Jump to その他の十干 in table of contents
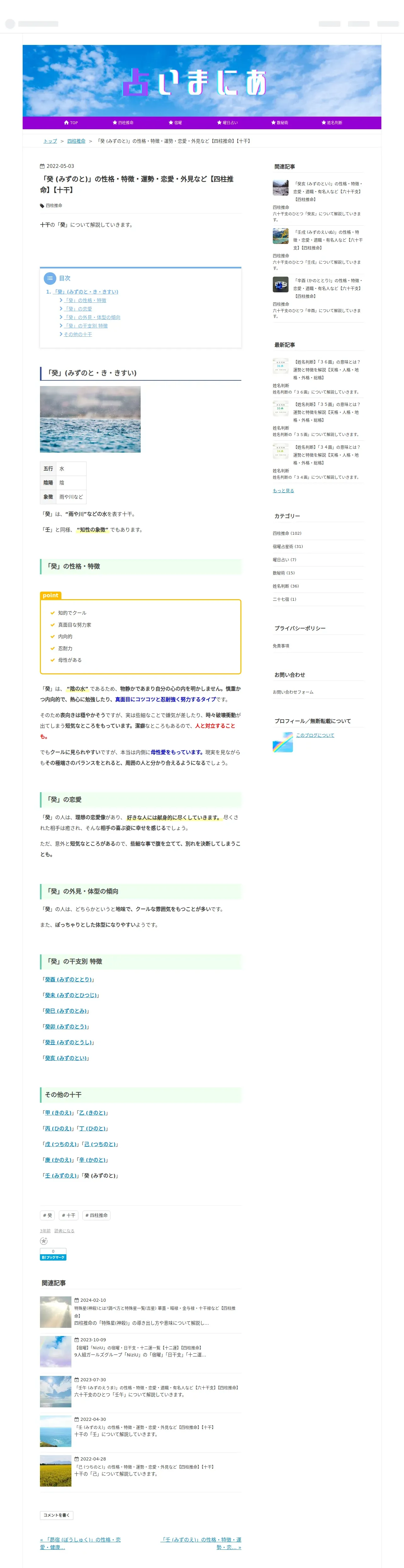Viewport: 404px width, 1568px height. 78,335
